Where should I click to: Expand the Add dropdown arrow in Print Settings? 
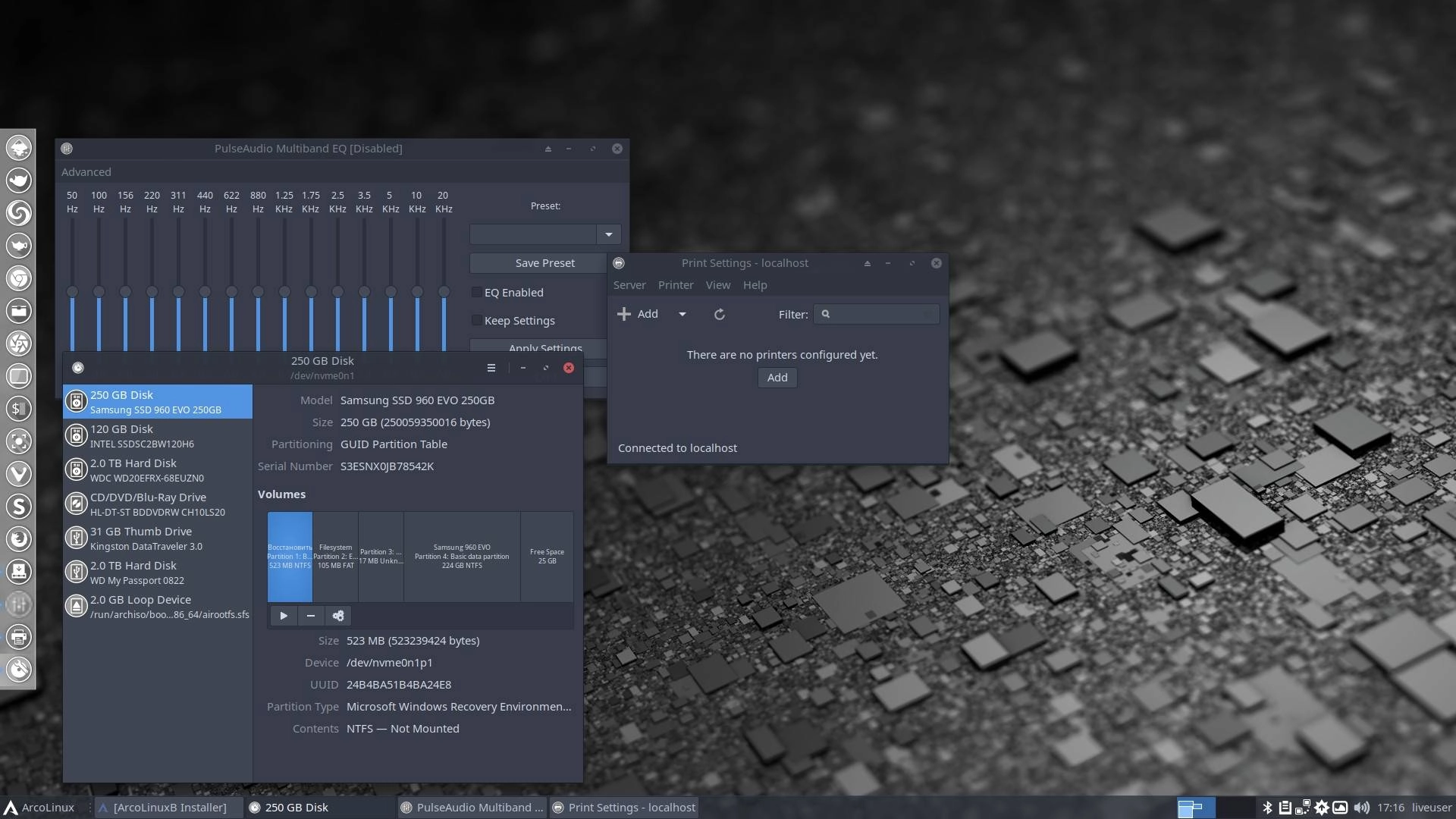[x=682, y=314]
